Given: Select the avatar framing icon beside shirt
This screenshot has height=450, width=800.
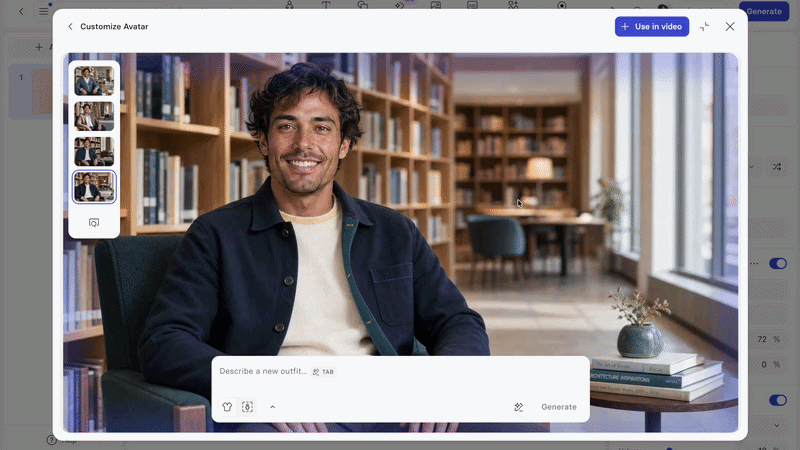Looking at the screenshot, I should coord(247,407).
